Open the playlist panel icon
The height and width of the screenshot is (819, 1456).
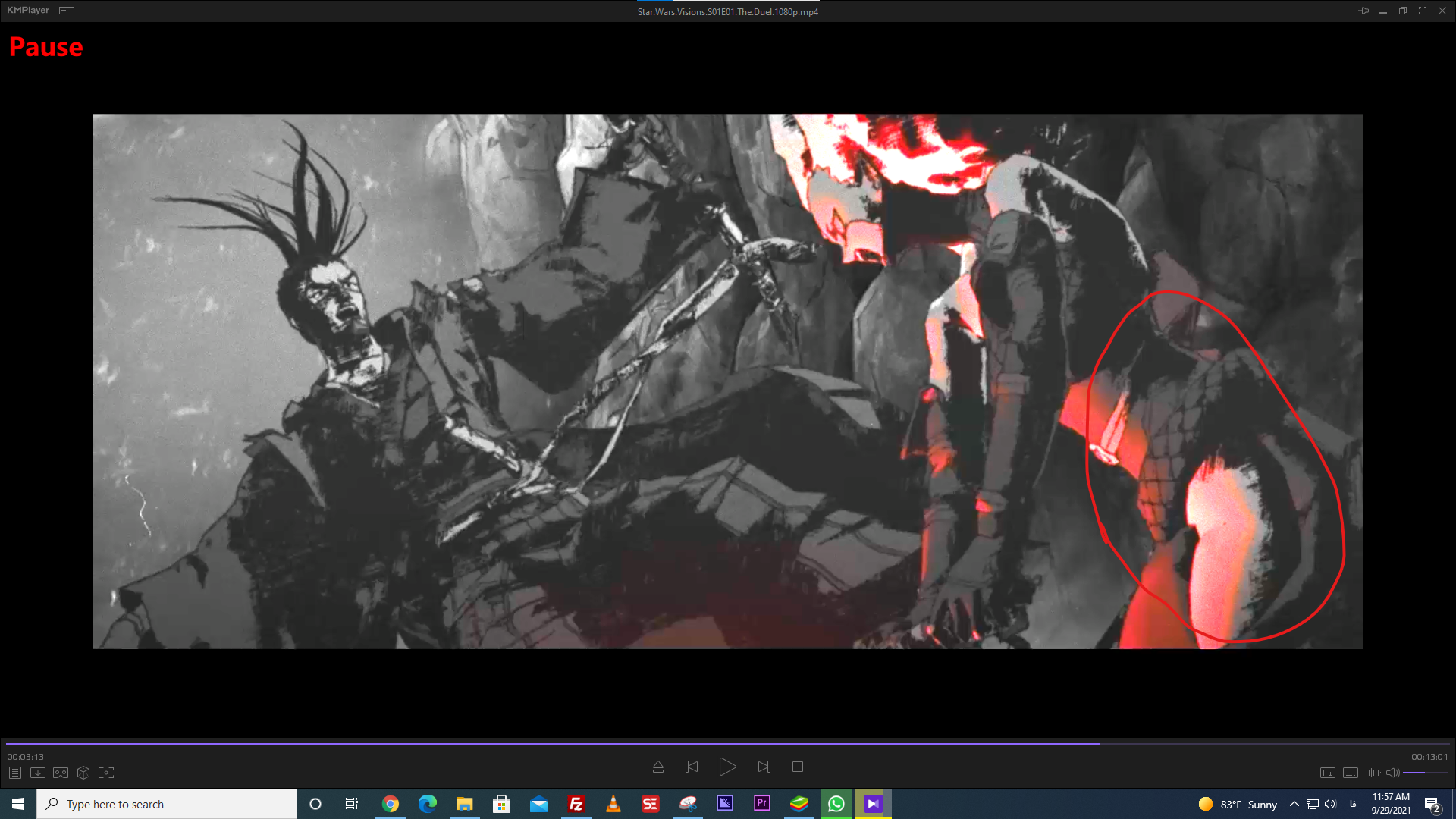(x=15, y=773)
